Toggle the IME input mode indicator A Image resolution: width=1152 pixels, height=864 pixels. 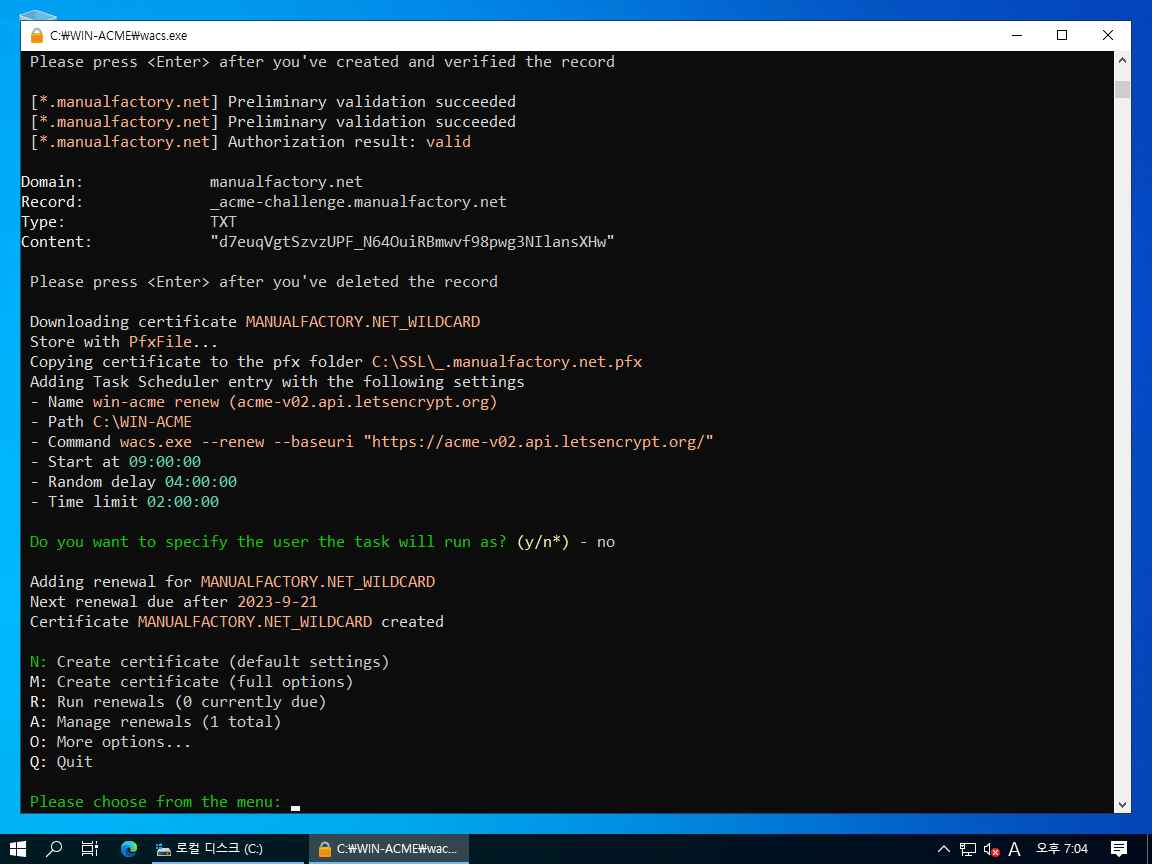click(1015, 849)
